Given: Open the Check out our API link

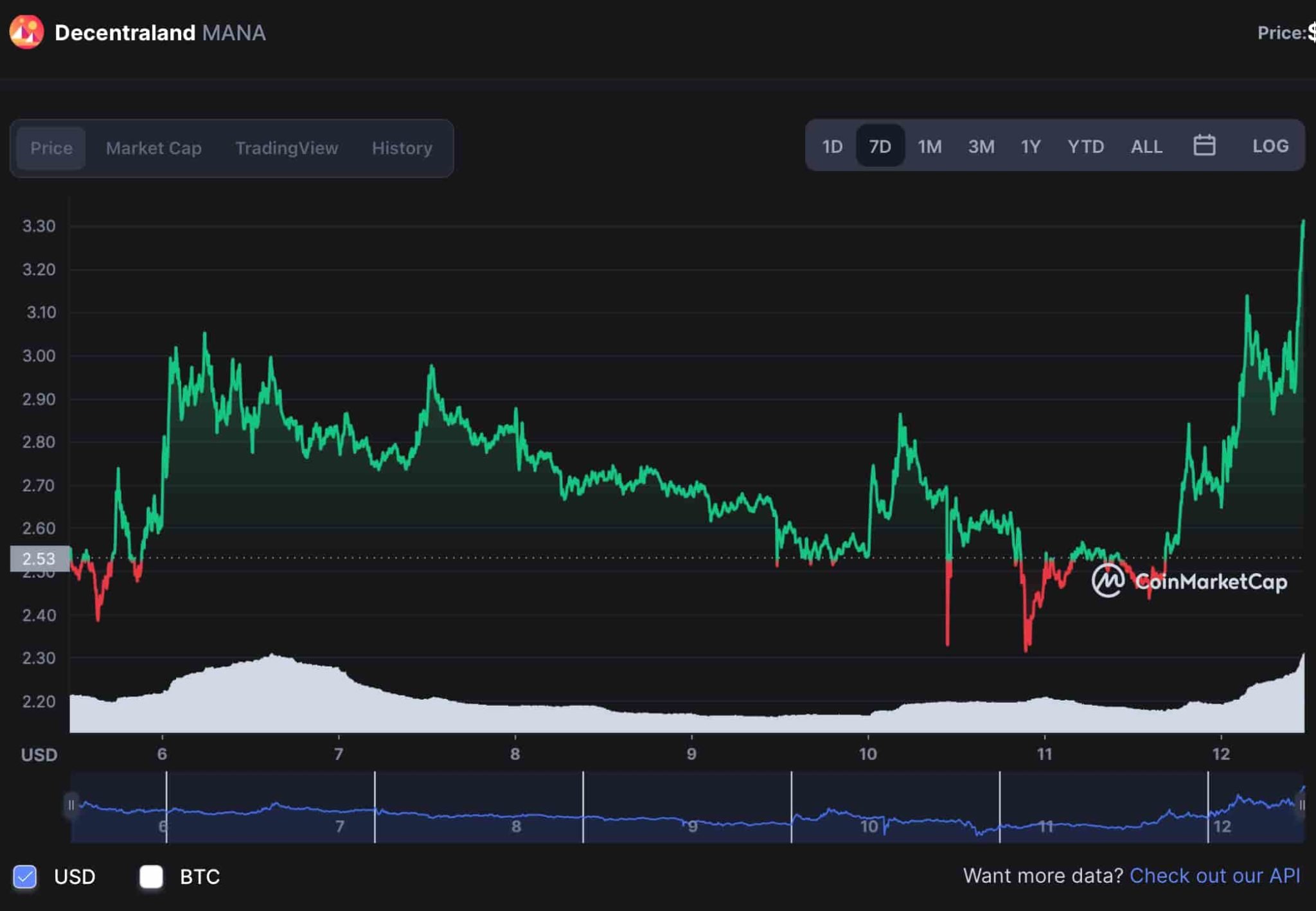Looking at the screenshot, I should pos(1214,876).
